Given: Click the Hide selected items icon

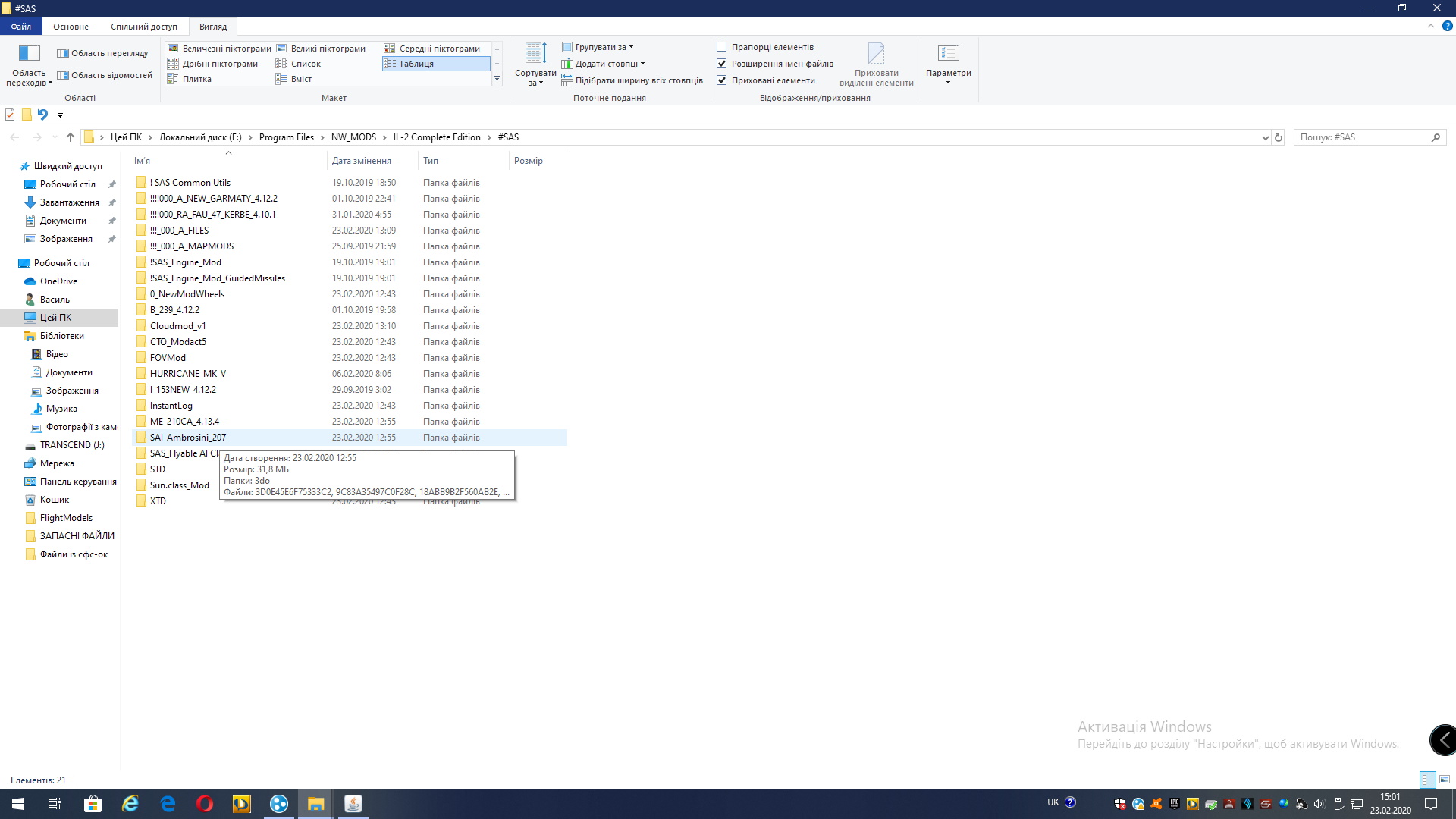Looking at the screenshot, I should coord(876,55).
